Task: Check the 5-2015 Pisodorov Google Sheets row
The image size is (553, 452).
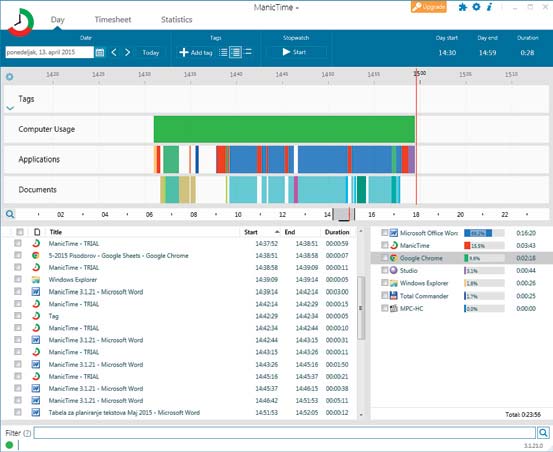Action: coord(18,255)
